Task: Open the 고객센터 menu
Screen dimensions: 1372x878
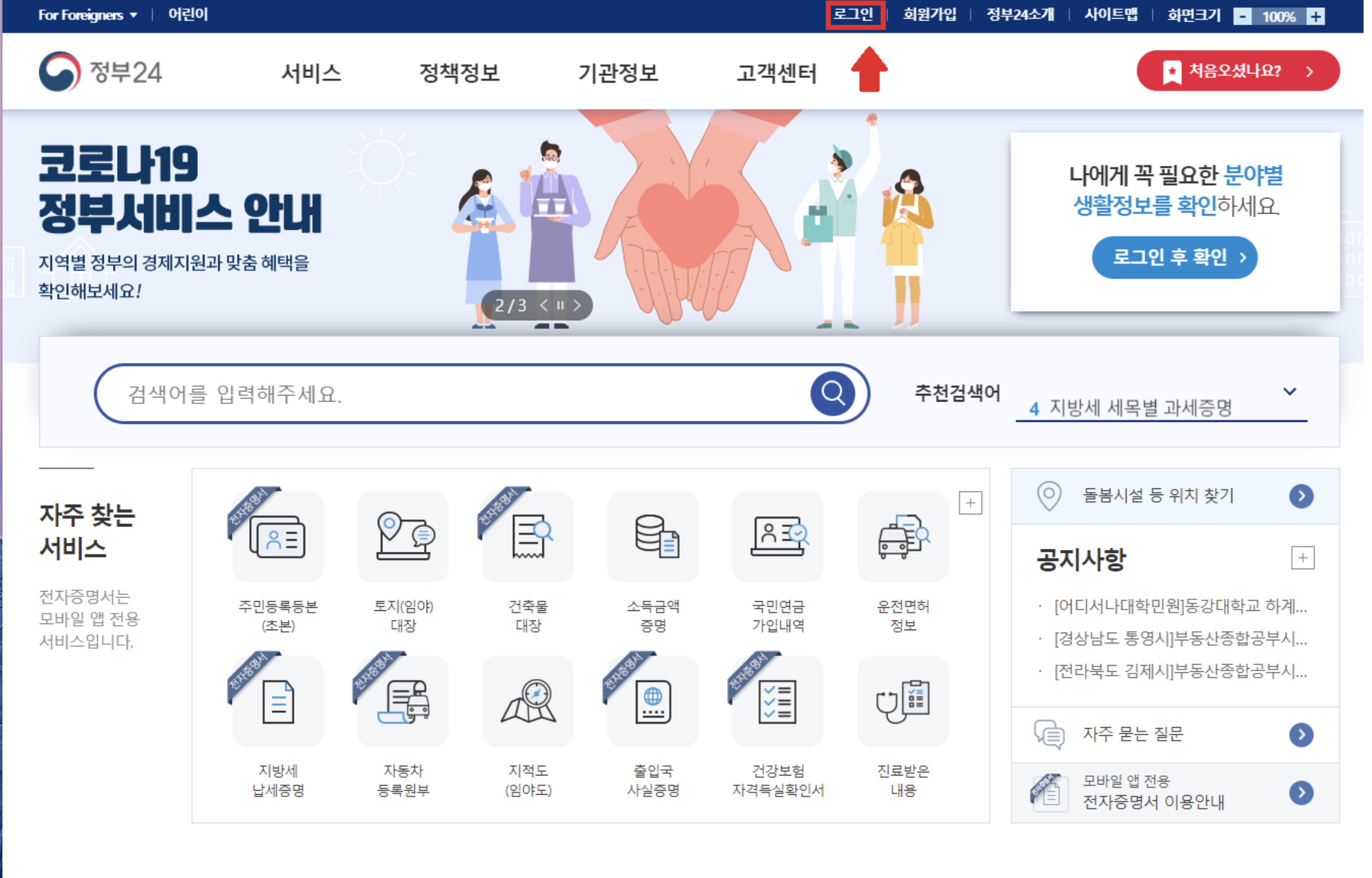Action: 777,73
